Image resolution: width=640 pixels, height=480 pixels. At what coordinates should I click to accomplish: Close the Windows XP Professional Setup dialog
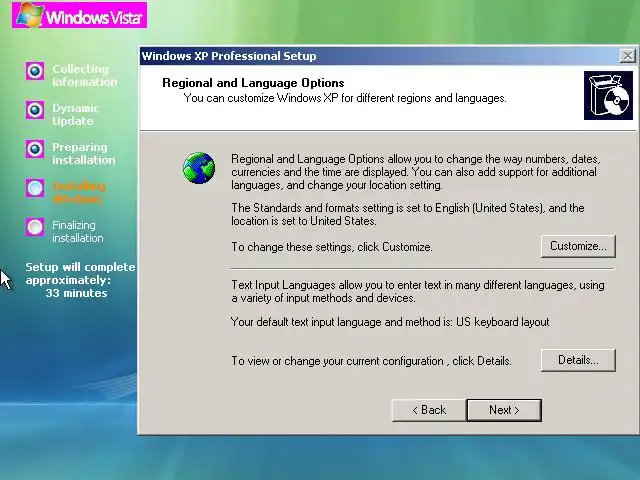pyautogui.click(x=628, y=56)
